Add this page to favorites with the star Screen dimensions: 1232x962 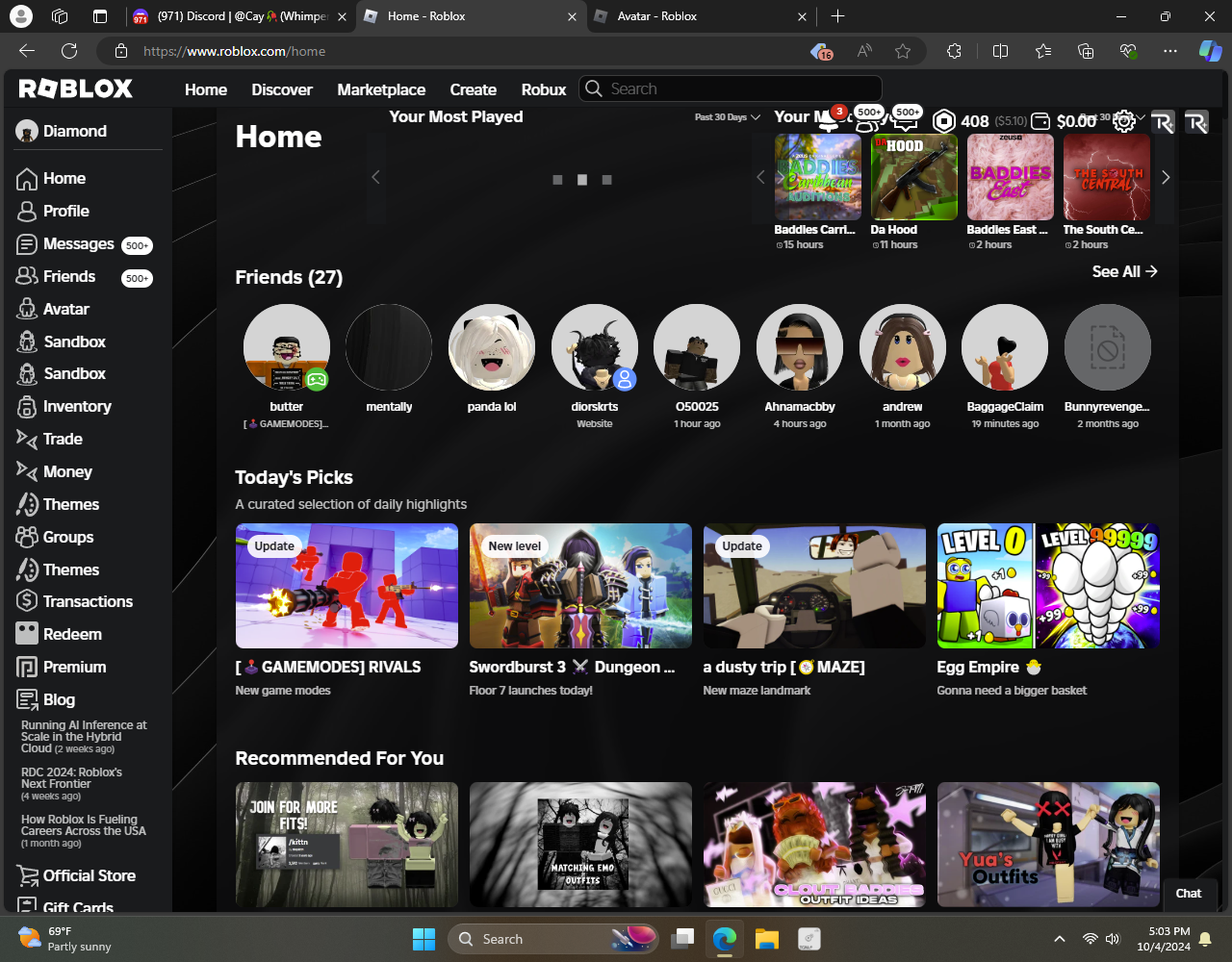pyautogui.click(x=903, y=51)
